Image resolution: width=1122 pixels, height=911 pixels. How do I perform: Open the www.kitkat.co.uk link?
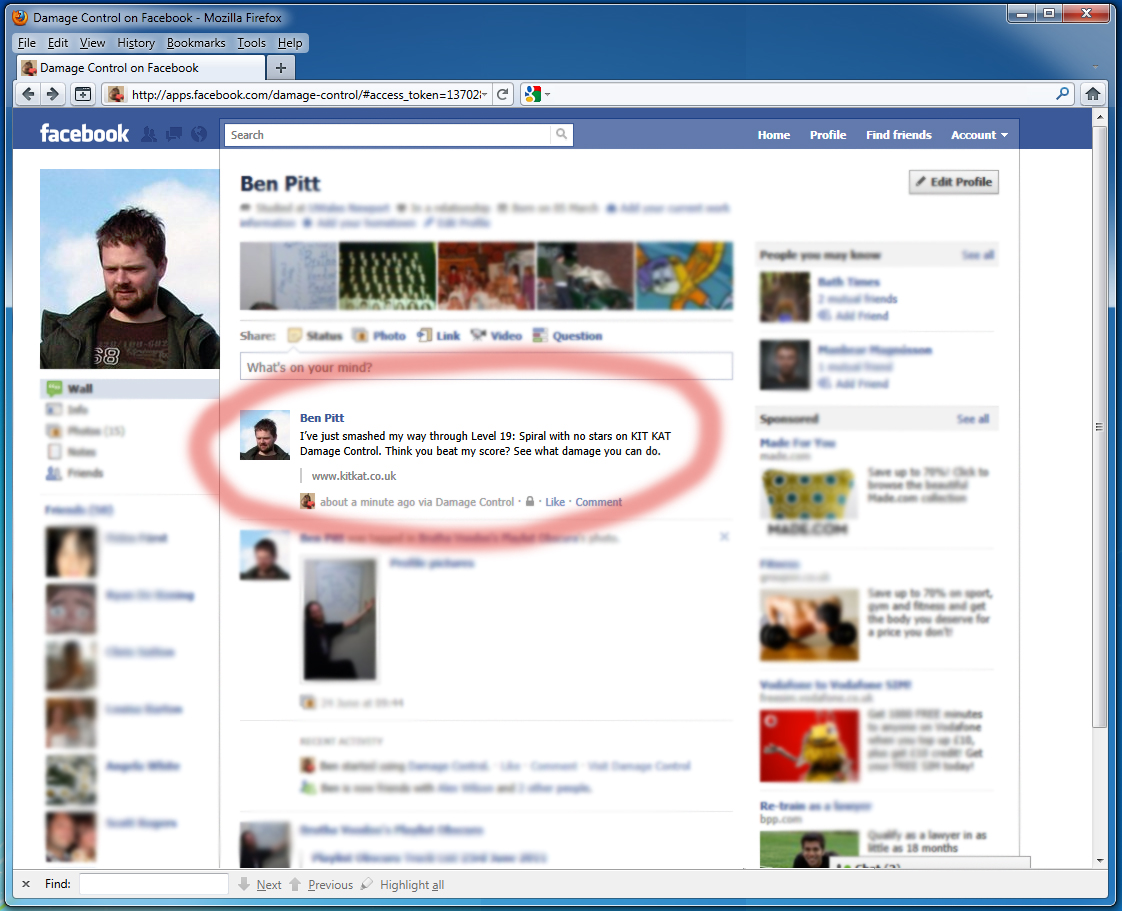pos(354,476)
